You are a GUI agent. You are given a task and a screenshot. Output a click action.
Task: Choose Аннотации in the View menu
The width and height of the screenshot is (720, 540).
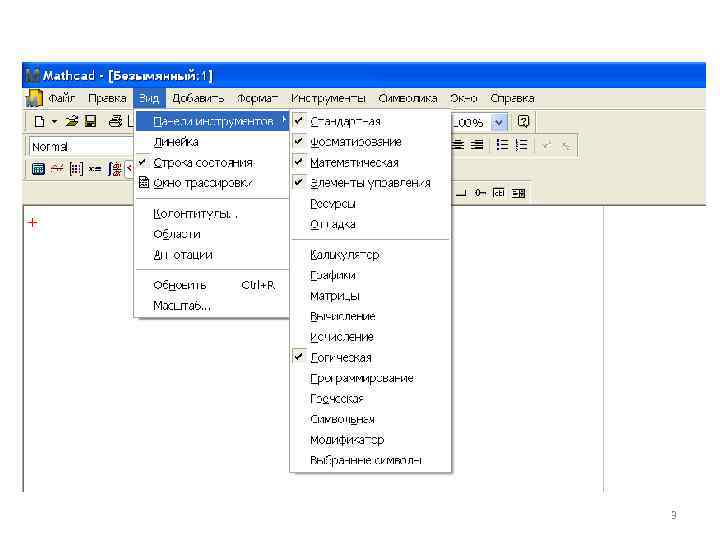(212, 254)
